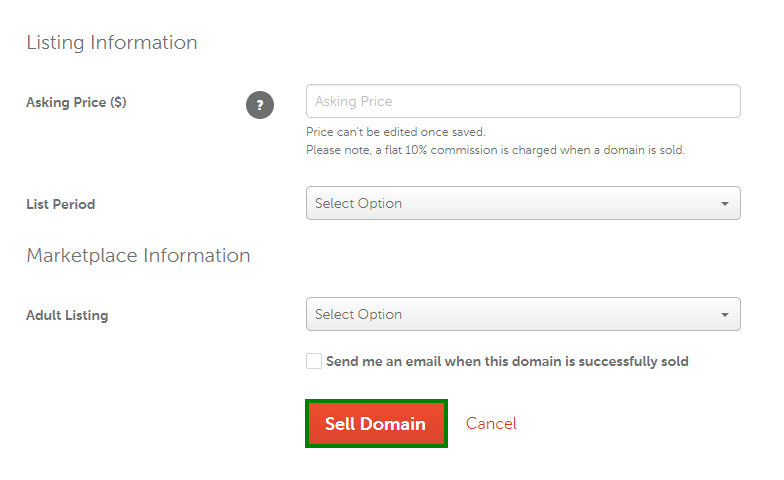Click the "List Period" field label
The height and width of the screenshot is (480, 784).
[60, 204]
